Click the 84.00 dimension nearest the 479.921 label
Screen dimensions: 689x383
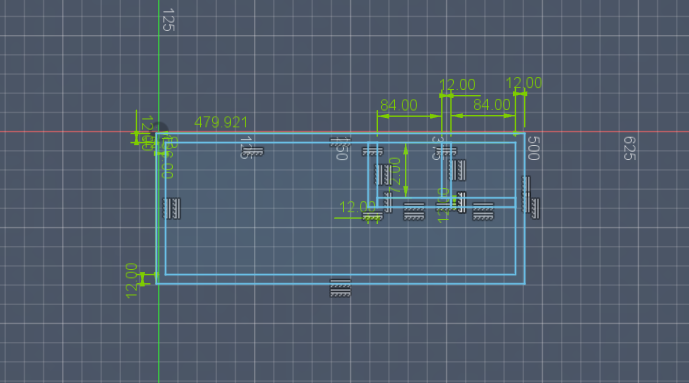399,105
